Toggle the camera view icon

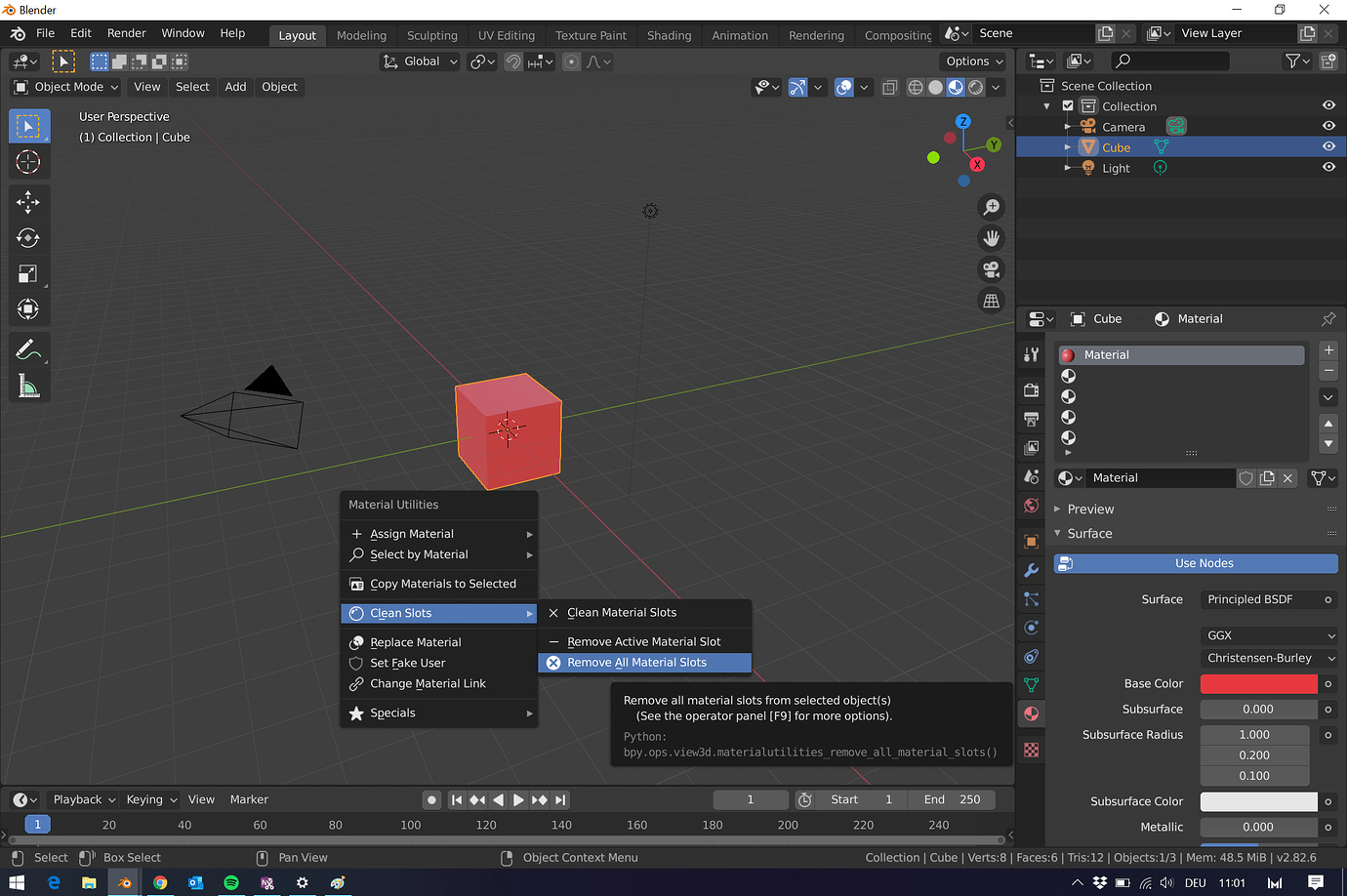(992, 269)
